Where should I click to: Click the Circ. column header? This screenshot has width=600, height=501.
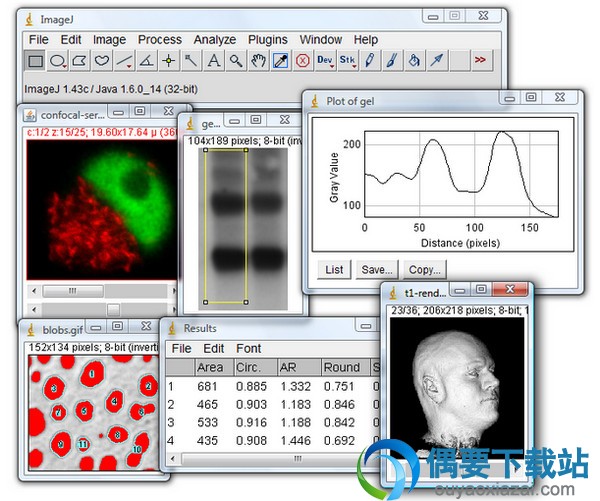255,367
